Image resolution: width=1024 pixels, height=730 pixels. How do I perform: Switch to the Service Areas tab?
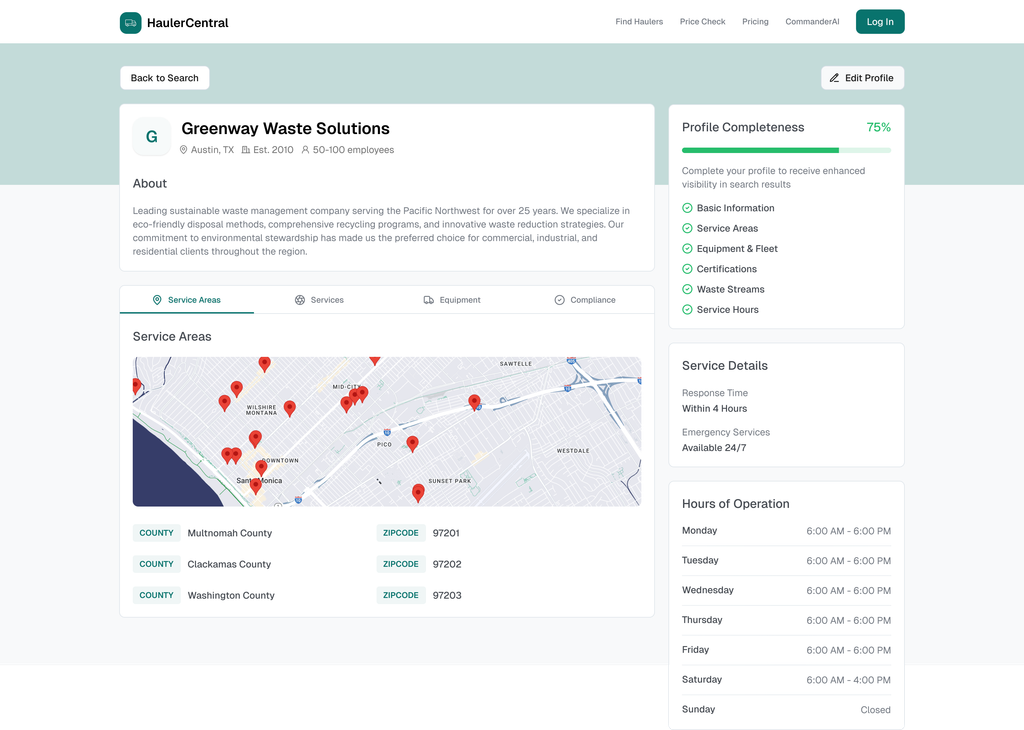[x=187, y=300]
